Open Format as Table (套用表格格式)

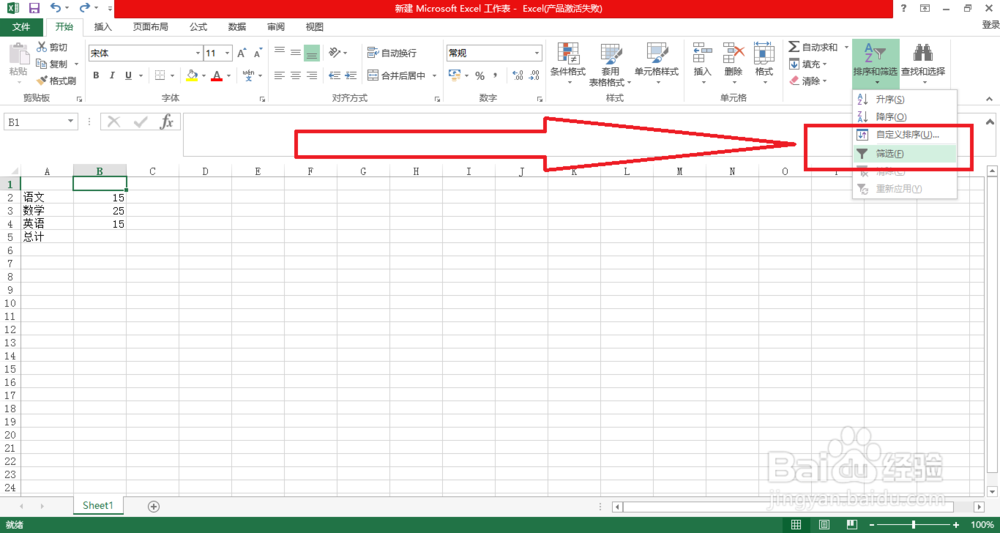coord(610,64)
